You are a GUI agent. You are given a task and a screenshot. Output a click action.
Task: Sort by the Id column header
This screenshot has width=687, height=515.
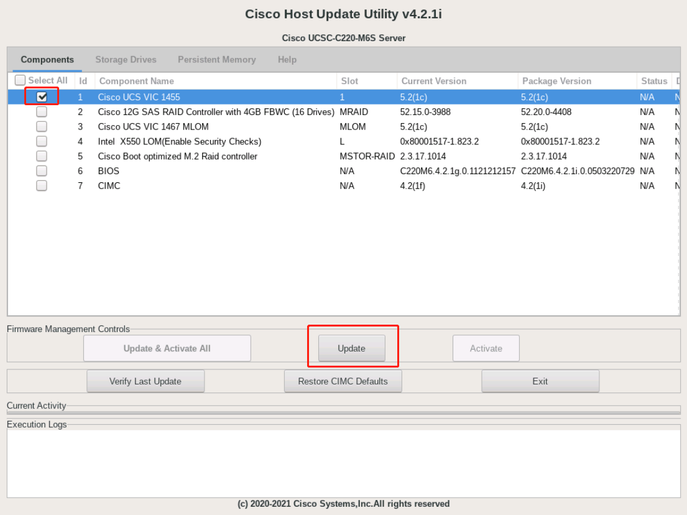pos(83,81)
